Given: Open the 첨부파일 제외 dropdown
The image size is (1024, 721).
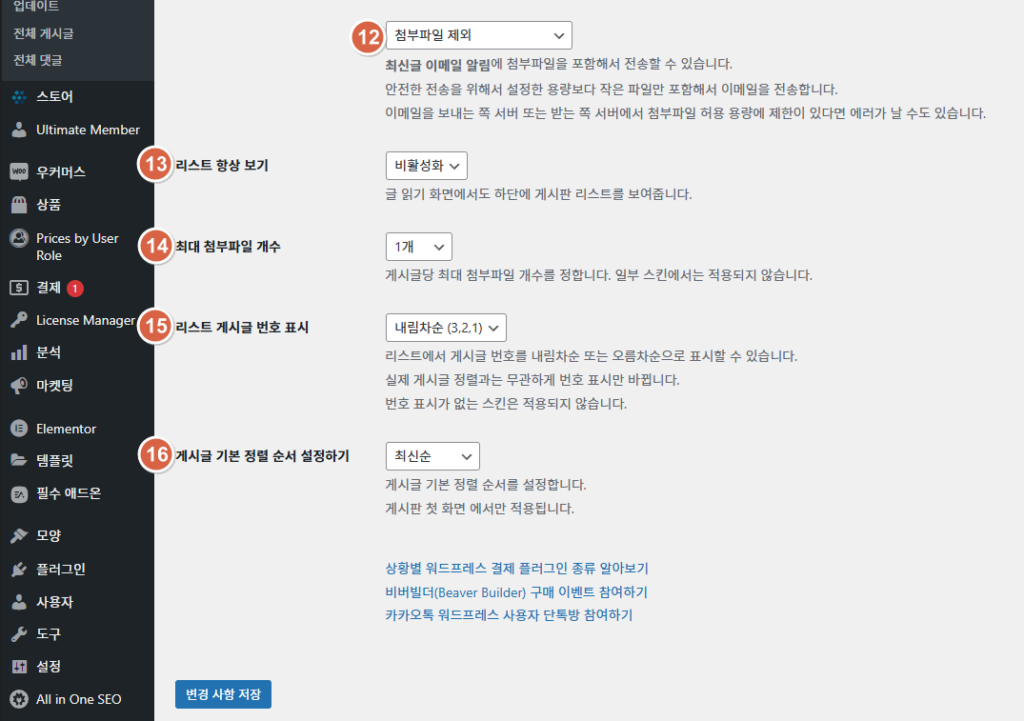Looking at the screenshot, I should (x=479, y=35).
